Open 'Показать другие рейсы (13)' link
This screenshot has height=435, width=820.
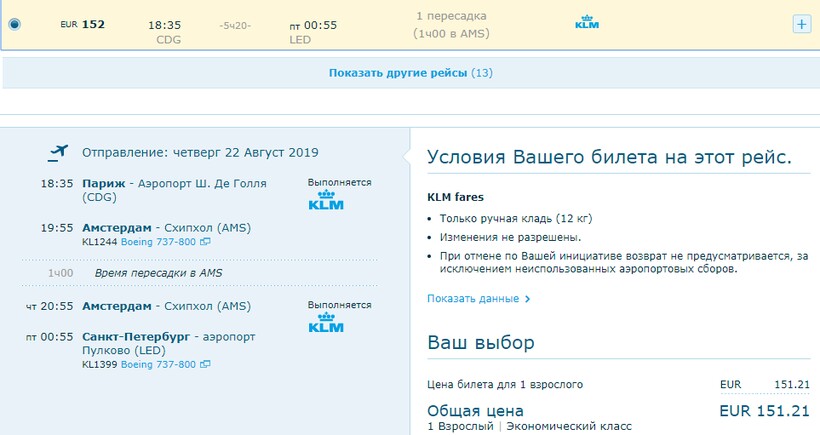click(410, 73)
